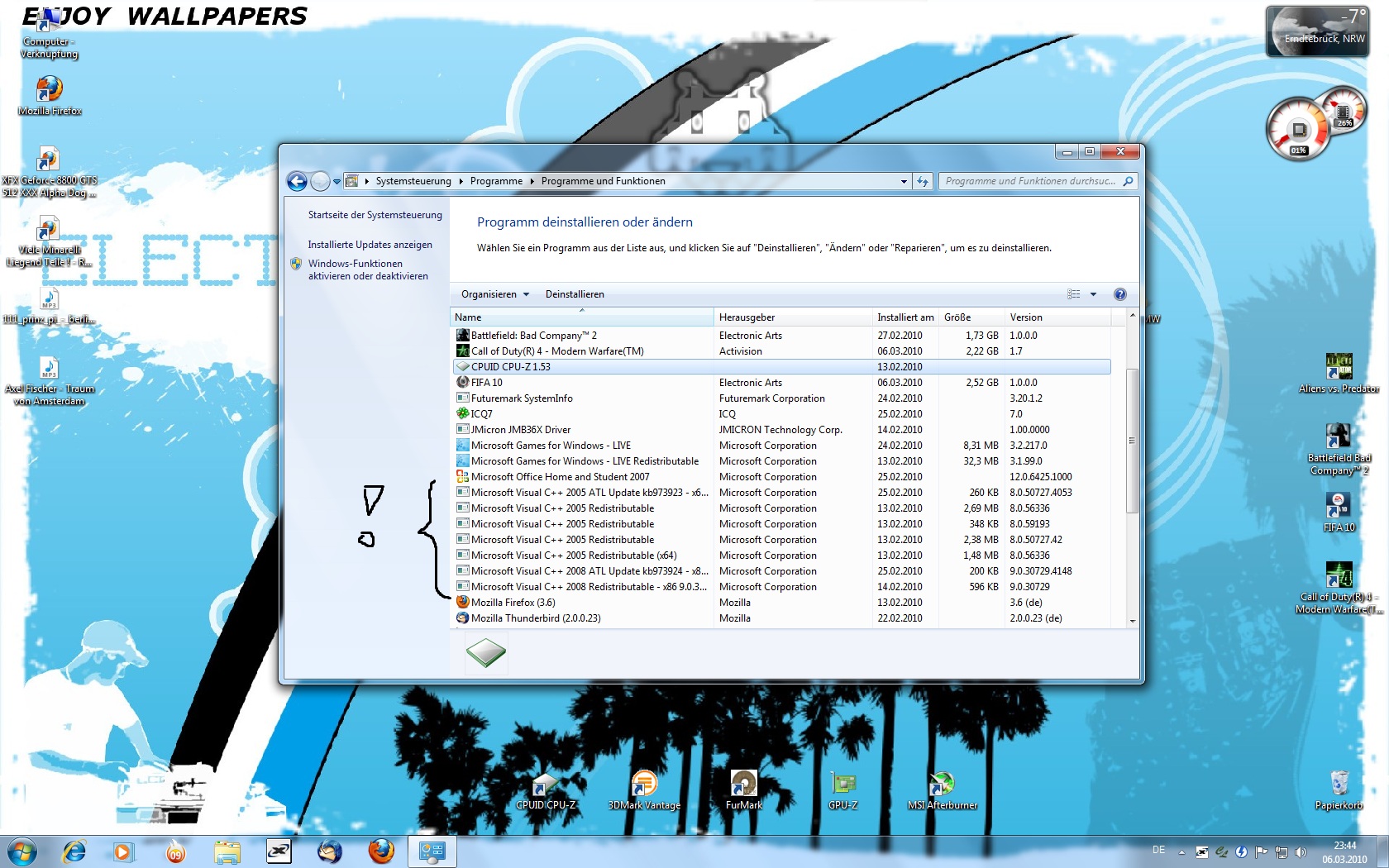Open the recent pages dropdown arrow
Screen dimensions: 1389x868
(337, 182)
